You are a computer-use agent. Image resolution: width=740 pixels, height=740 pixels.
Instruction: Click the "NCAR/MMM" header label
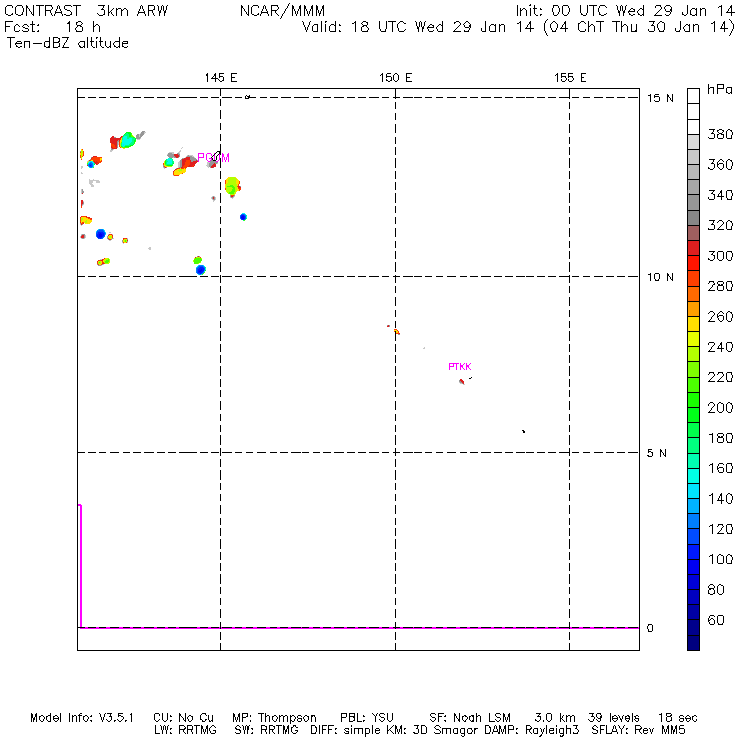point(282,11)
